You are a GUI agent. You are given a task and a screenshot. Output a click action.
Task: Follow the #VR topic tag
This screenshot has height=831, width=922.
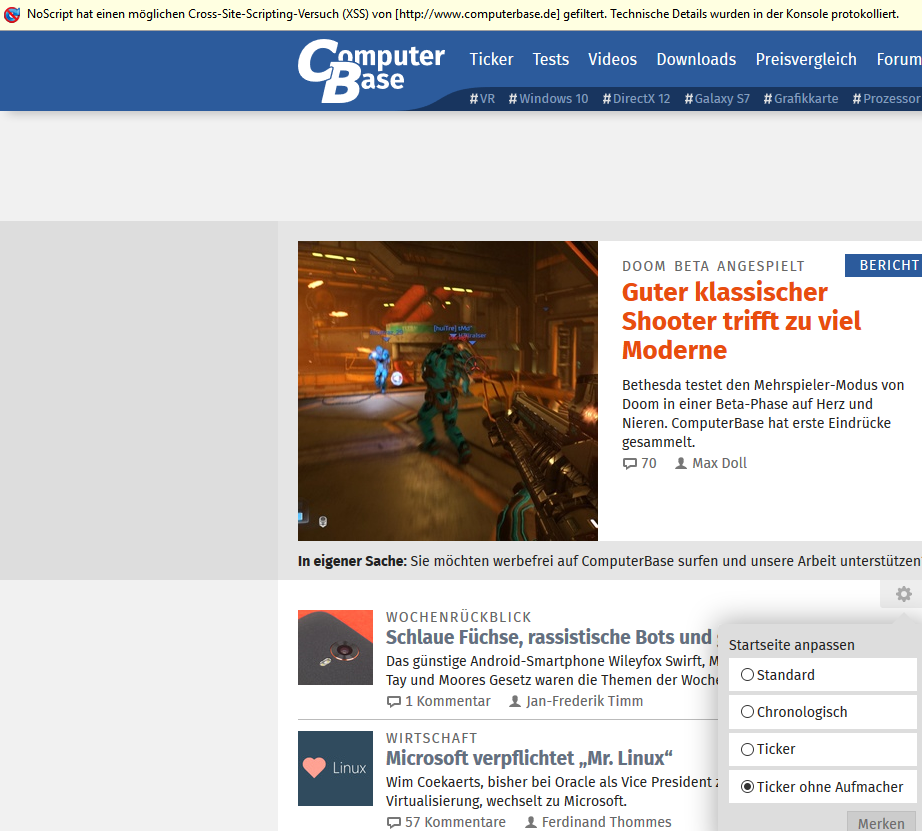click(x=482, y=99)
